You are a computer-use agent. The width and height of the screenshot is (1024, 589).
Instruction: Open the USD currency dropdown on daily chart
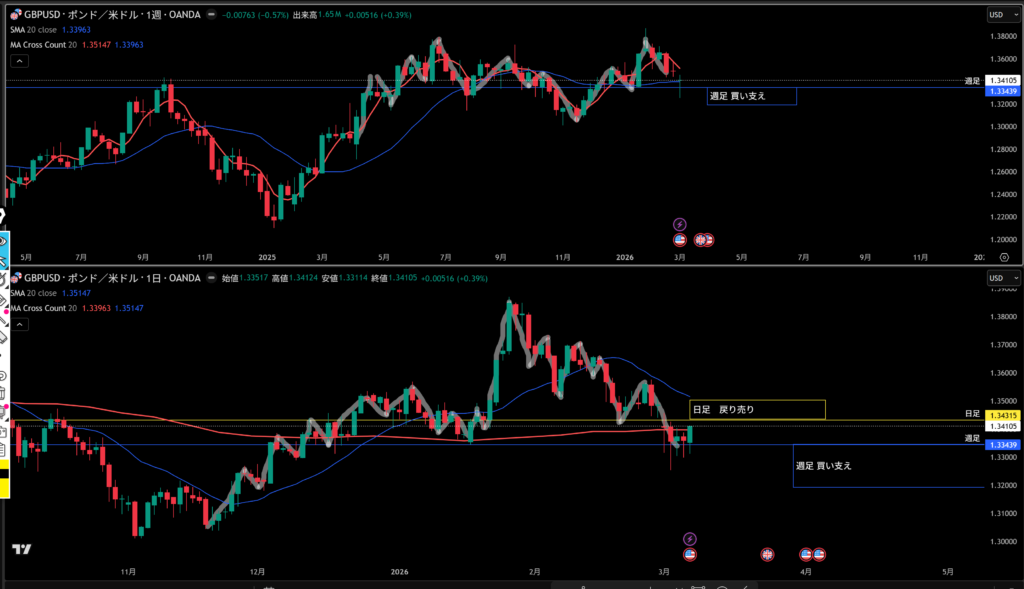(x=1001, y=278)
